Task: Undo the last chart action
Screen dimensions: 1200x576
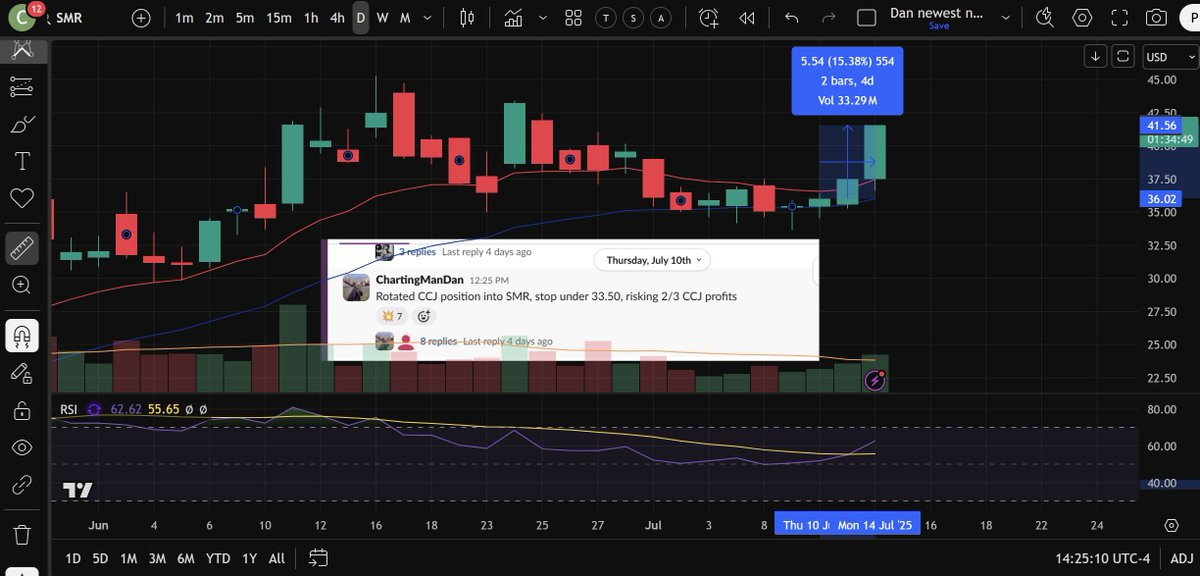Action: tap(792, 18)
